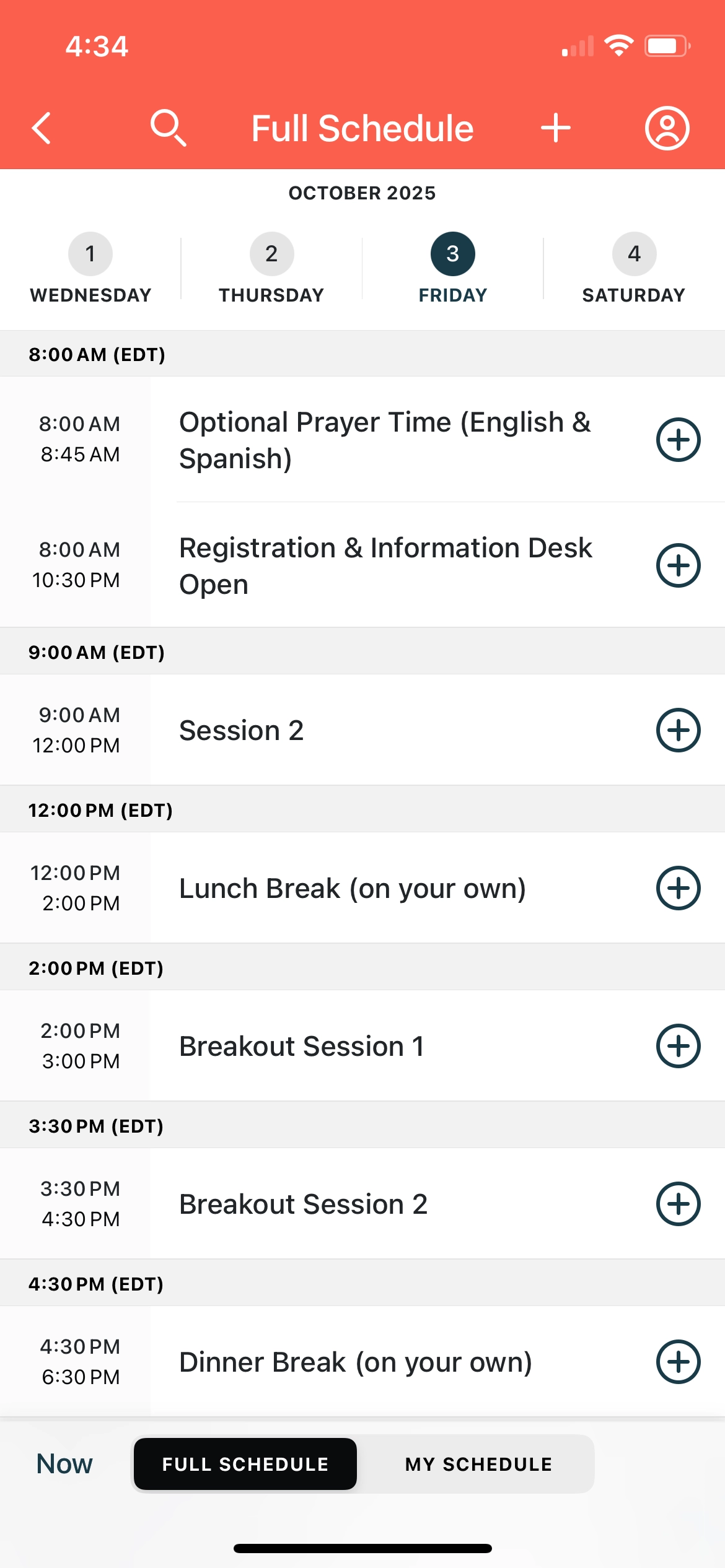Screen dimensions: 725x1568
Task: Add Session 2 to my schedule
Action: point(679,730)
